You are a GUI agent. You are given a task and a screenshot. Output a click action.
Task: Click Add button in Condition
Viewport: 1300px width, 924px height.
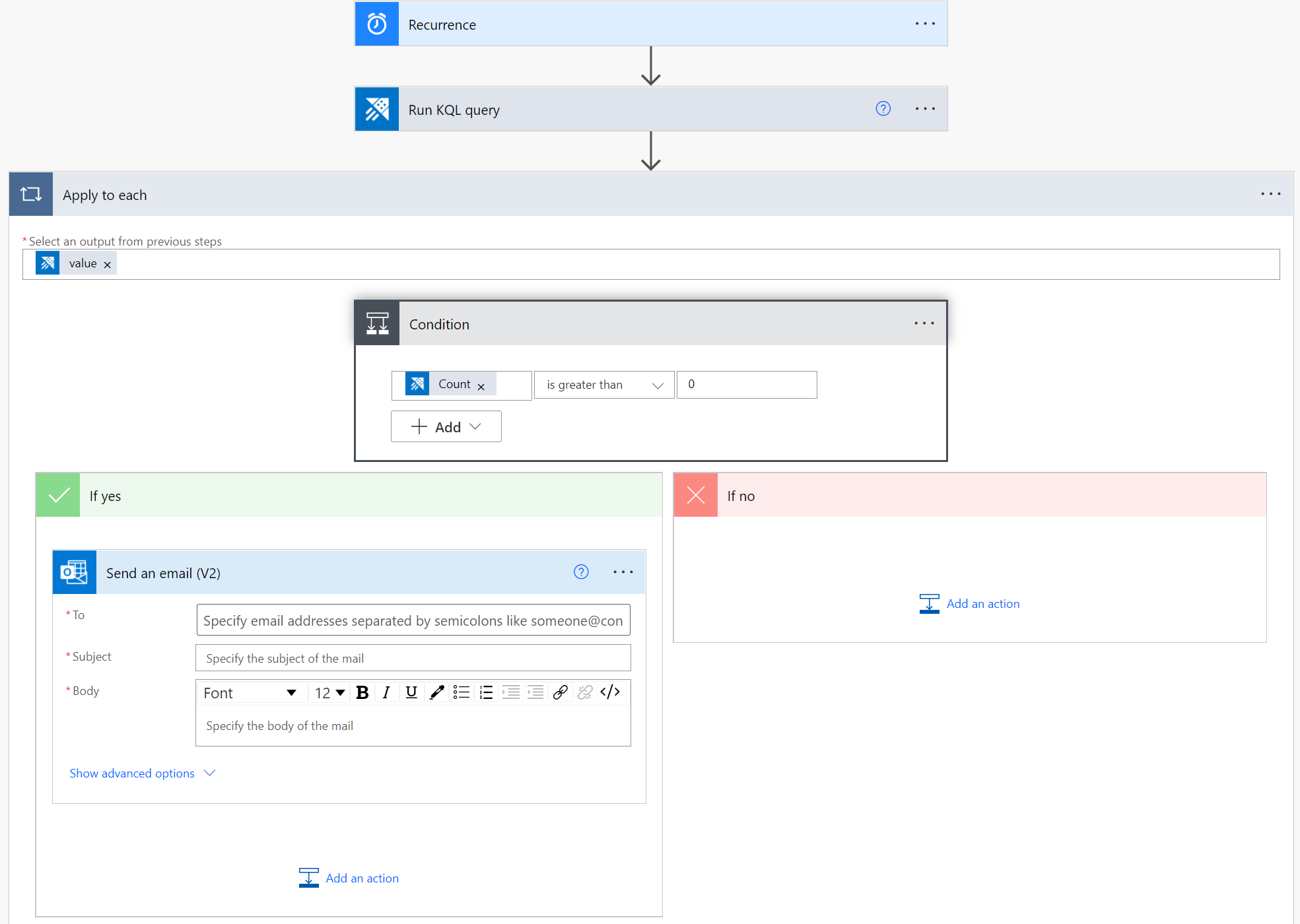click(446, 427)
